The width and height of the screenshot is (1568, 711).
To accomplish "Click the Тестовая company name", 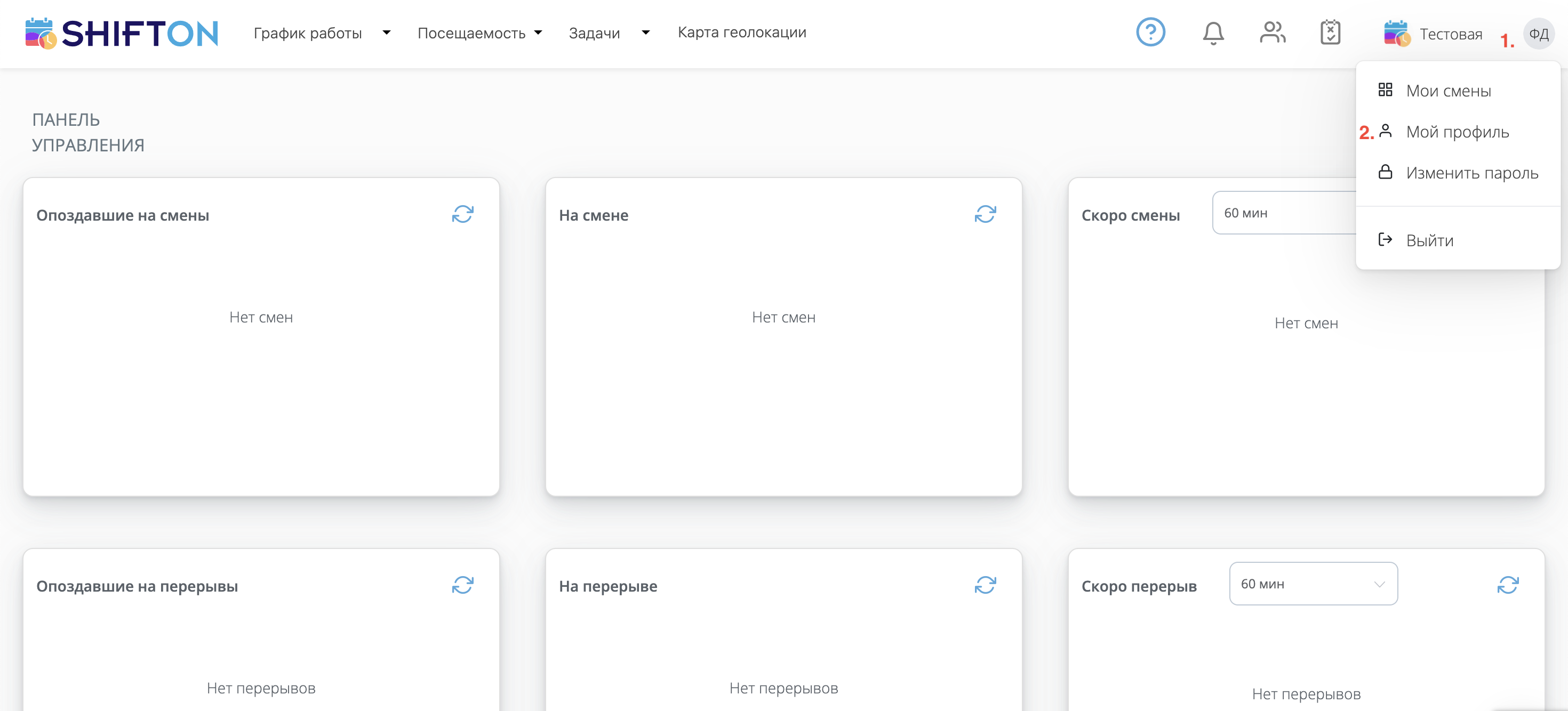I will tap(1451, 34).
